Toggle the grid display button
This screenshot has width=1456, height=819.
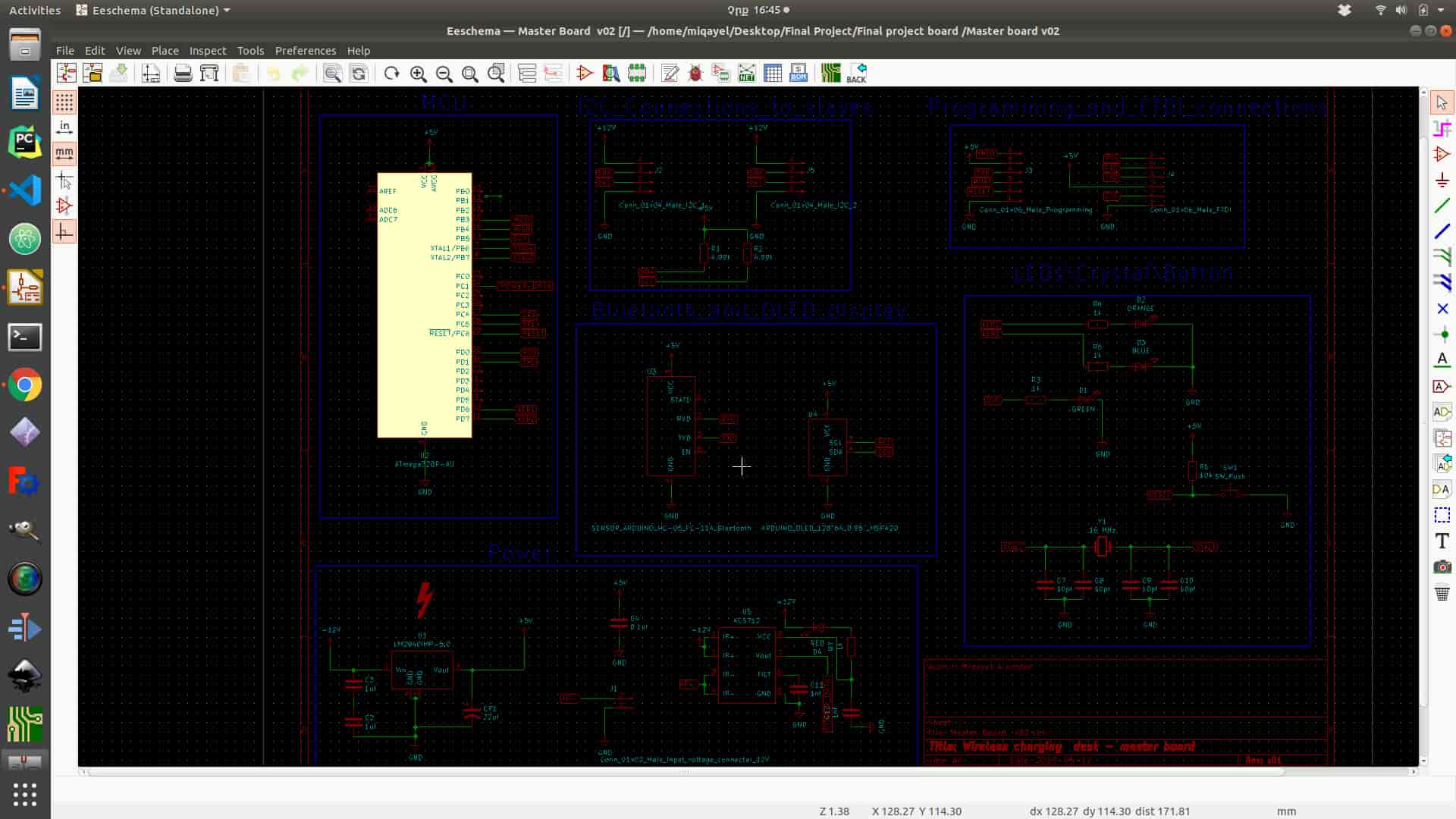coord(64,102)
